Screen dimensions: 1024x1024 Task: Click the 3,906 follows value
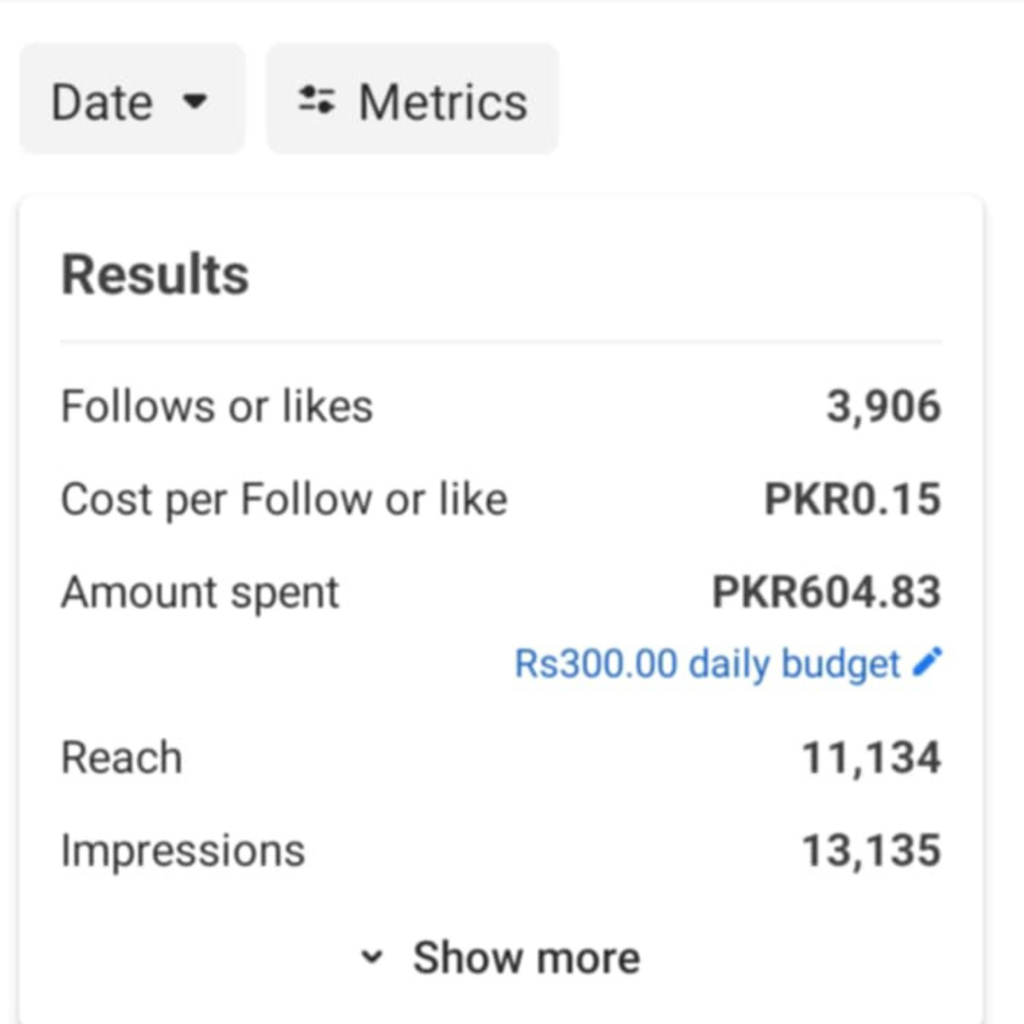884,407
